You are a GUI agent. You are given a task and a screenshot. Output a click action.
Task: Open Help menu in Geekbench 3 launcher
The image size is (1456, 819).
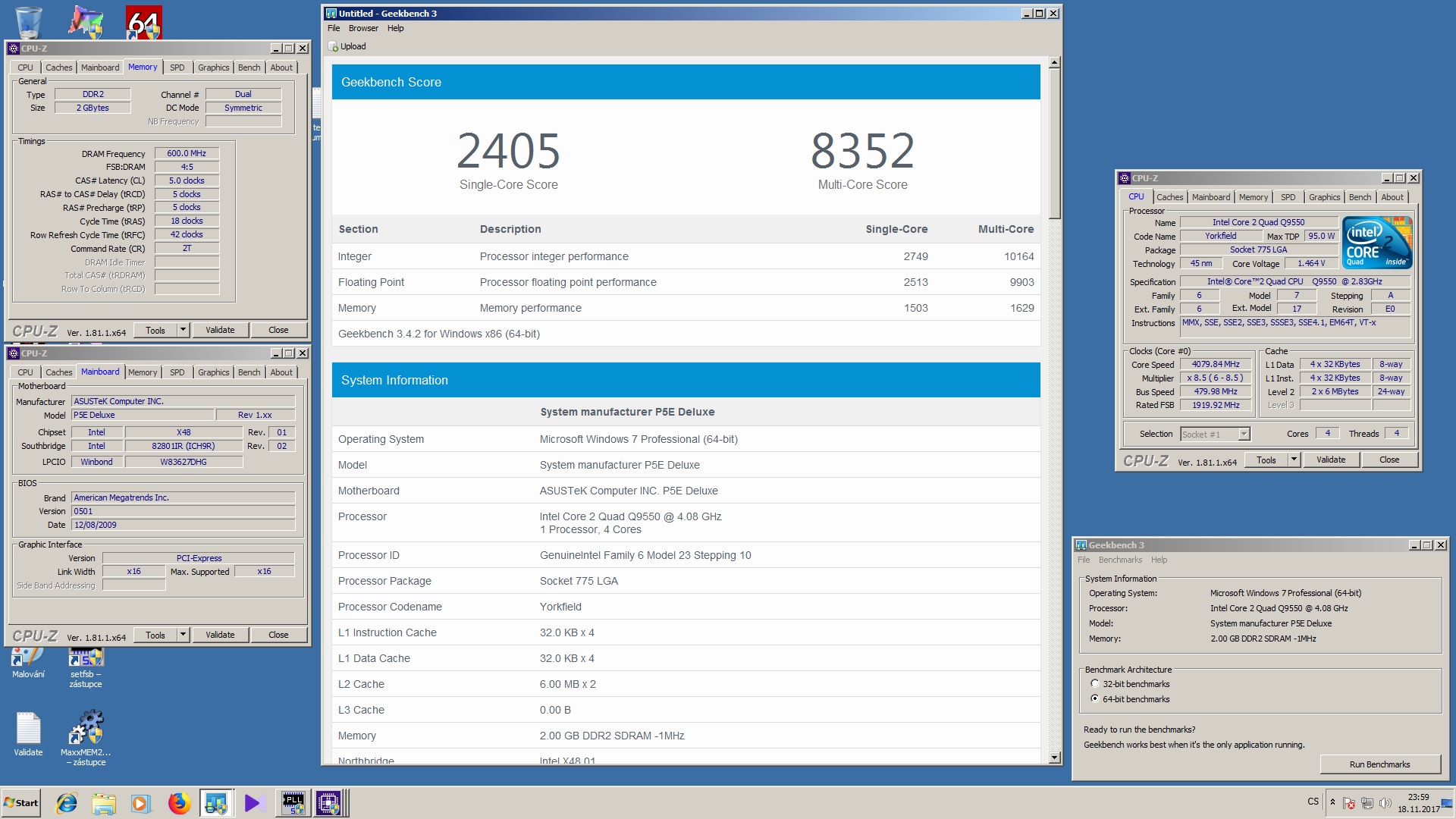[x=1159, y=560]
